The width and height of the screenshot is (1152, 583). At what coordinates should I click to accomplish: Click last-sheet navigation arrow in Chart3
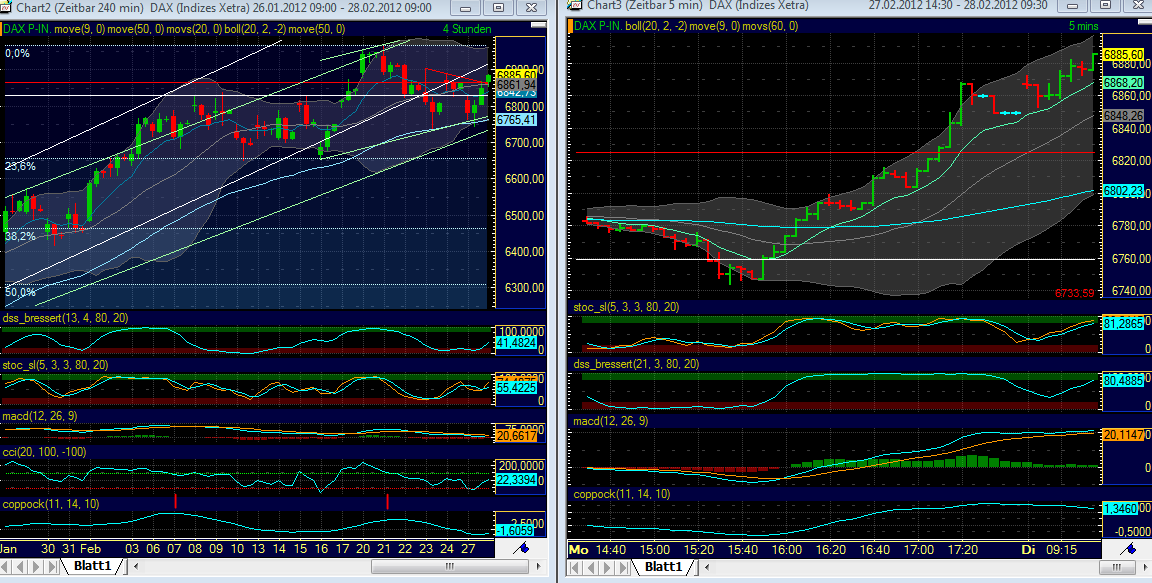[623, 567]
